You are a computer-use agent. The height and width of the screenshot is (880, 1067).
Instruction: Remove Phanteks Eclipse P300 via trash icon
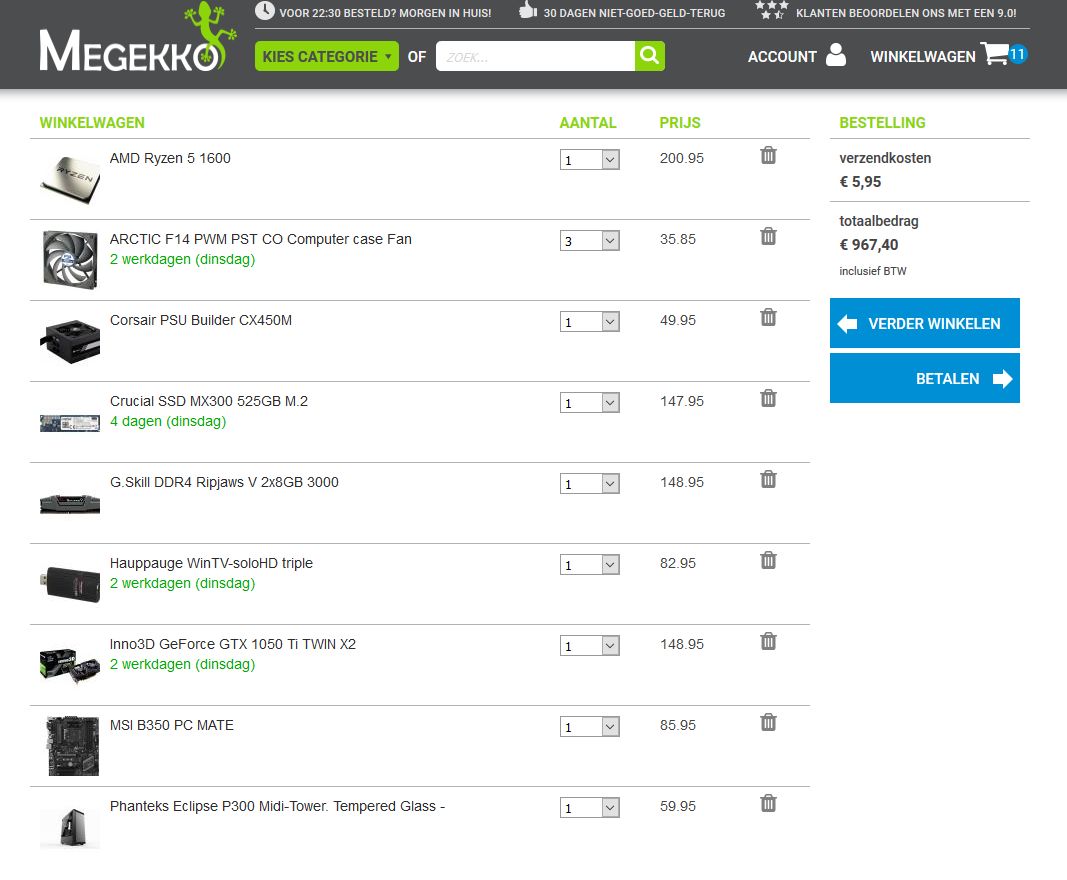[x=768, y=804]
